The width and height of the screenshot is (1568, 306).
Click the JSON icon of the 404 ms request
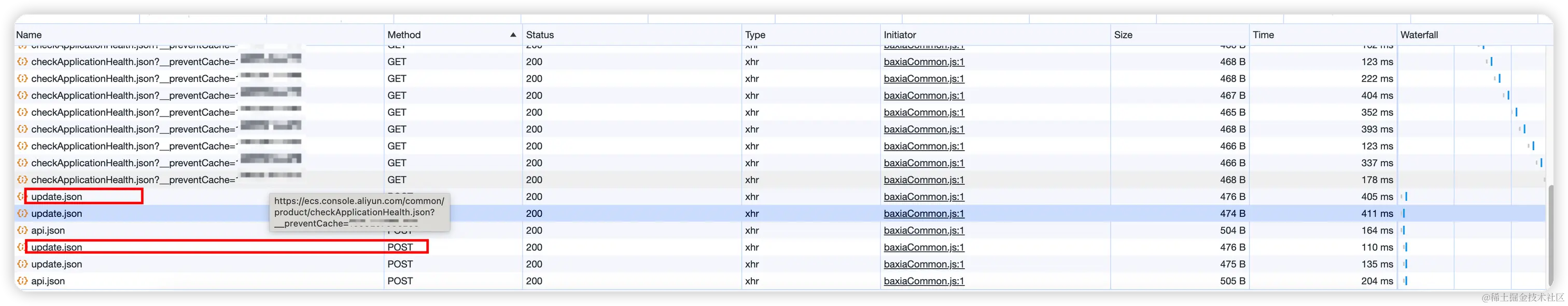point(22,95)
